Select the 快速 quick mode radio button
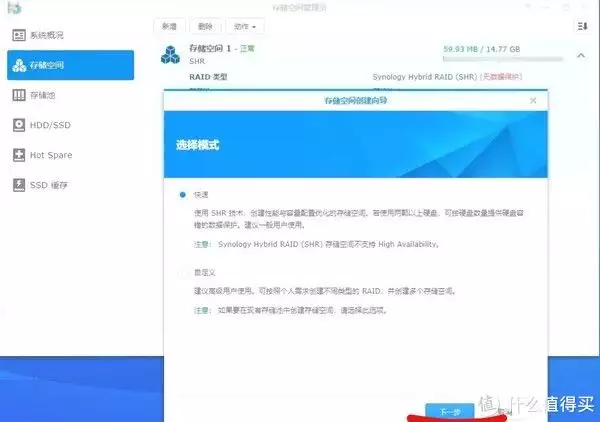 click(x=183, y=195)
